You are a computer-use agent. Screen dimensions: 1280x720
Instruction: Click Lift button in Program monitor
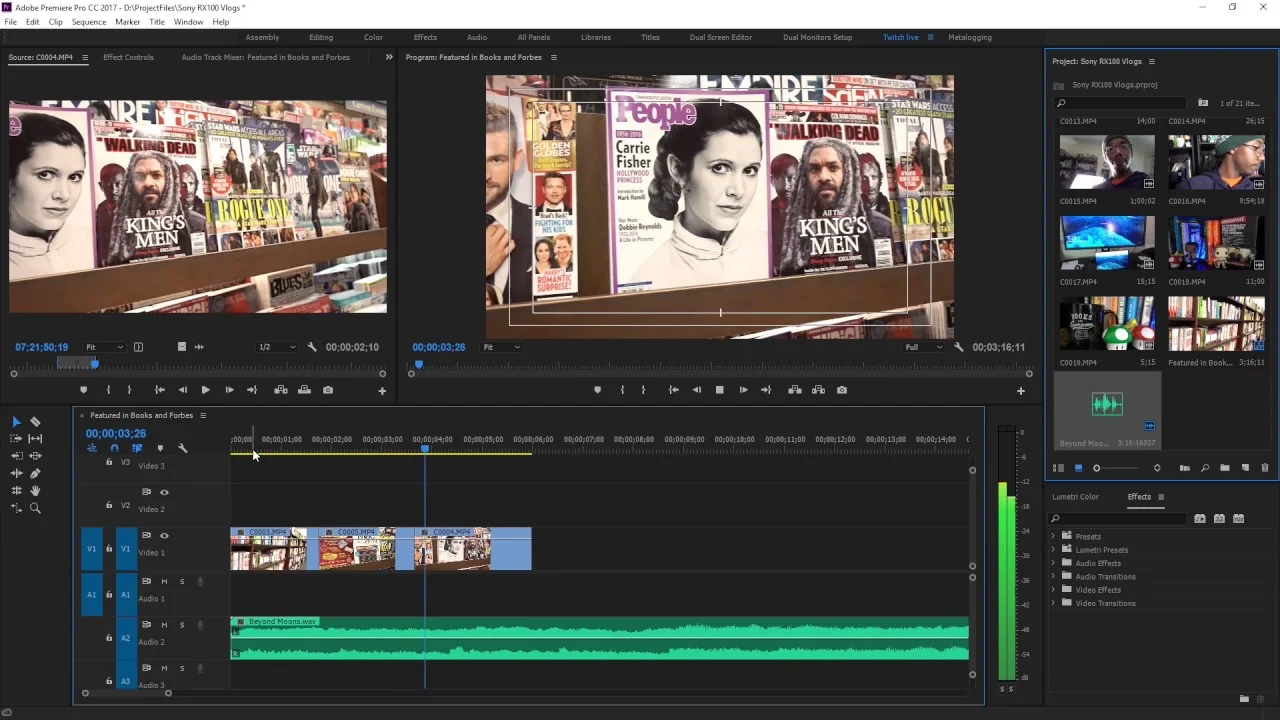pos(795,390)
